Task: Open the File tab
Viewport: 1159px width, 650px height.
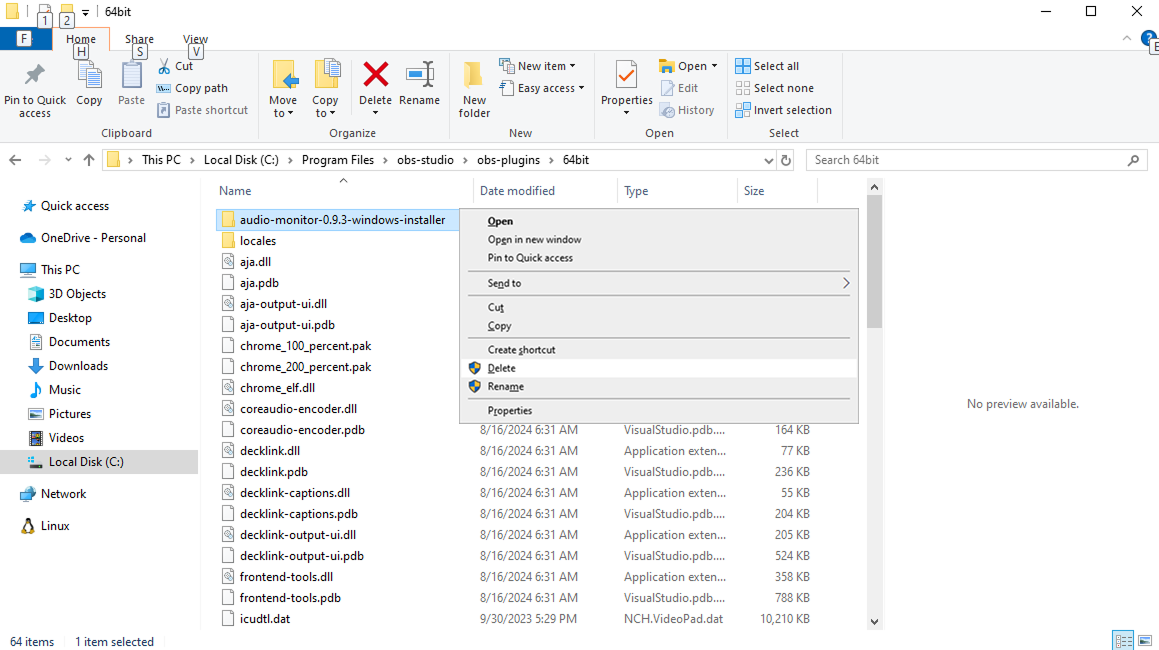Action: tap(25, 39)
